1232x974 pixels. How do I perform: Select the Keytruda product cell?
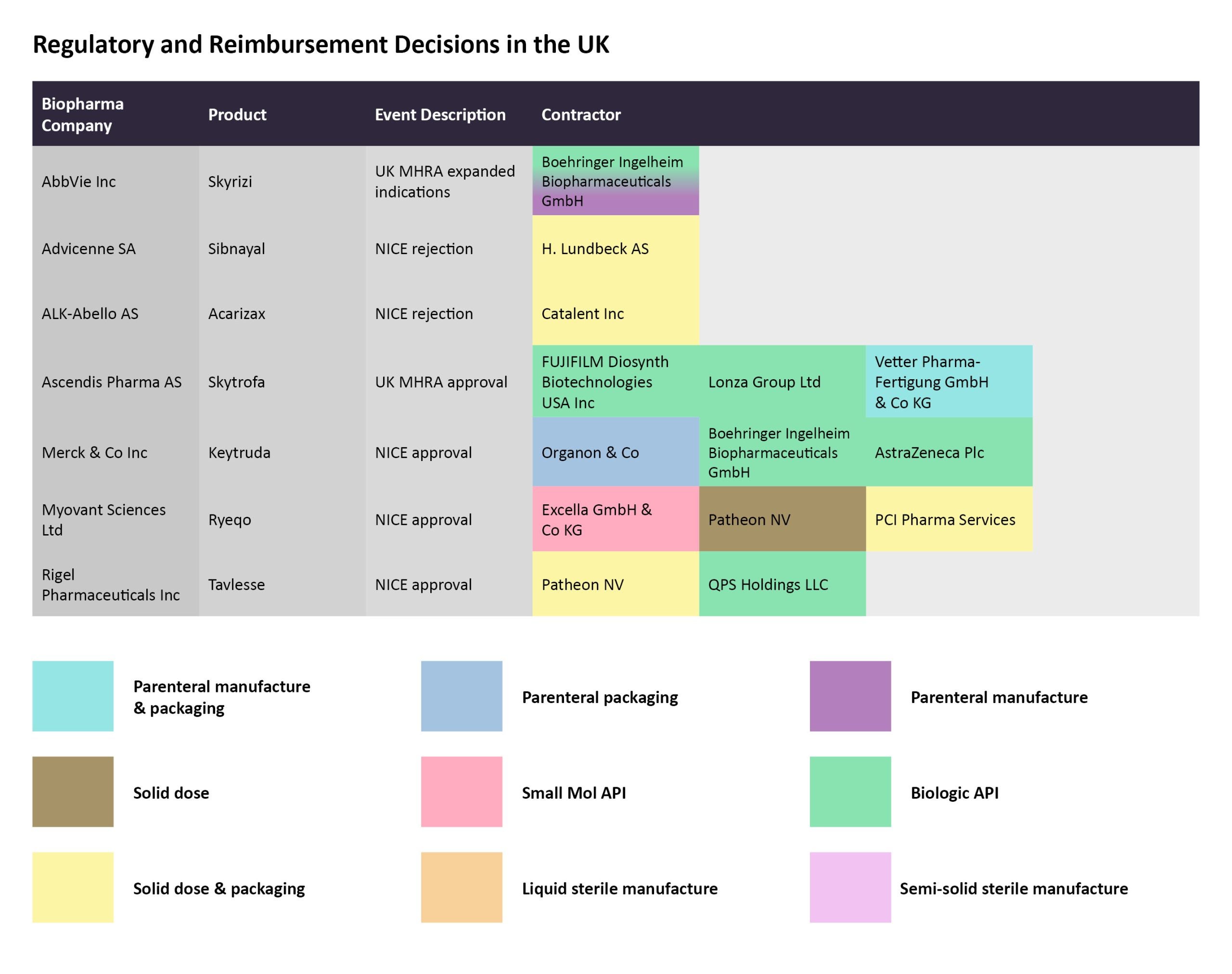pos(239,452)
